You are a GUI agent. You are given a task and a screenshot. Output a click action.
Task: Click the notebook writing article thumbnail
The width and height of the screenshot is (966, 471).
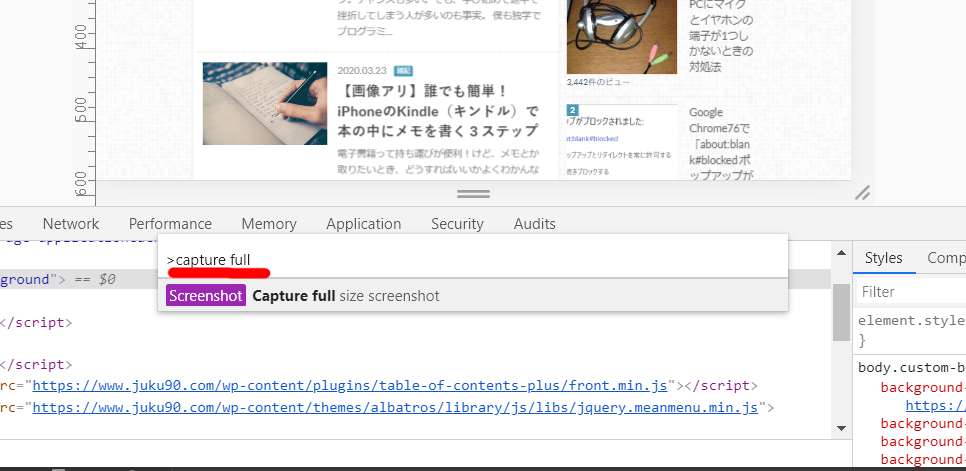[265, 103]
